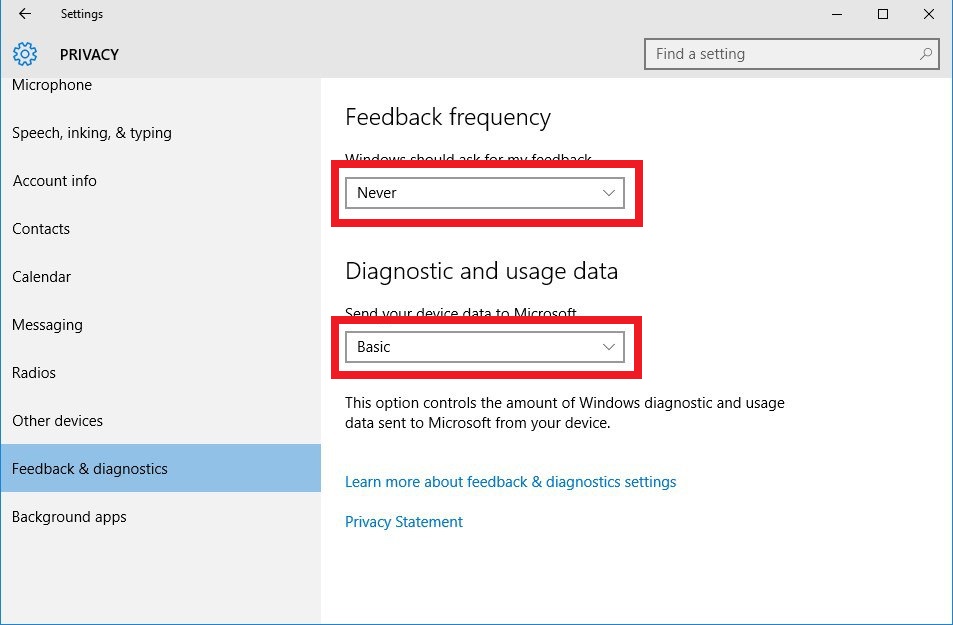This screenshot has height=625, width=953.
Task: Click the back arrow icon
Action: (x=25, y=14)
